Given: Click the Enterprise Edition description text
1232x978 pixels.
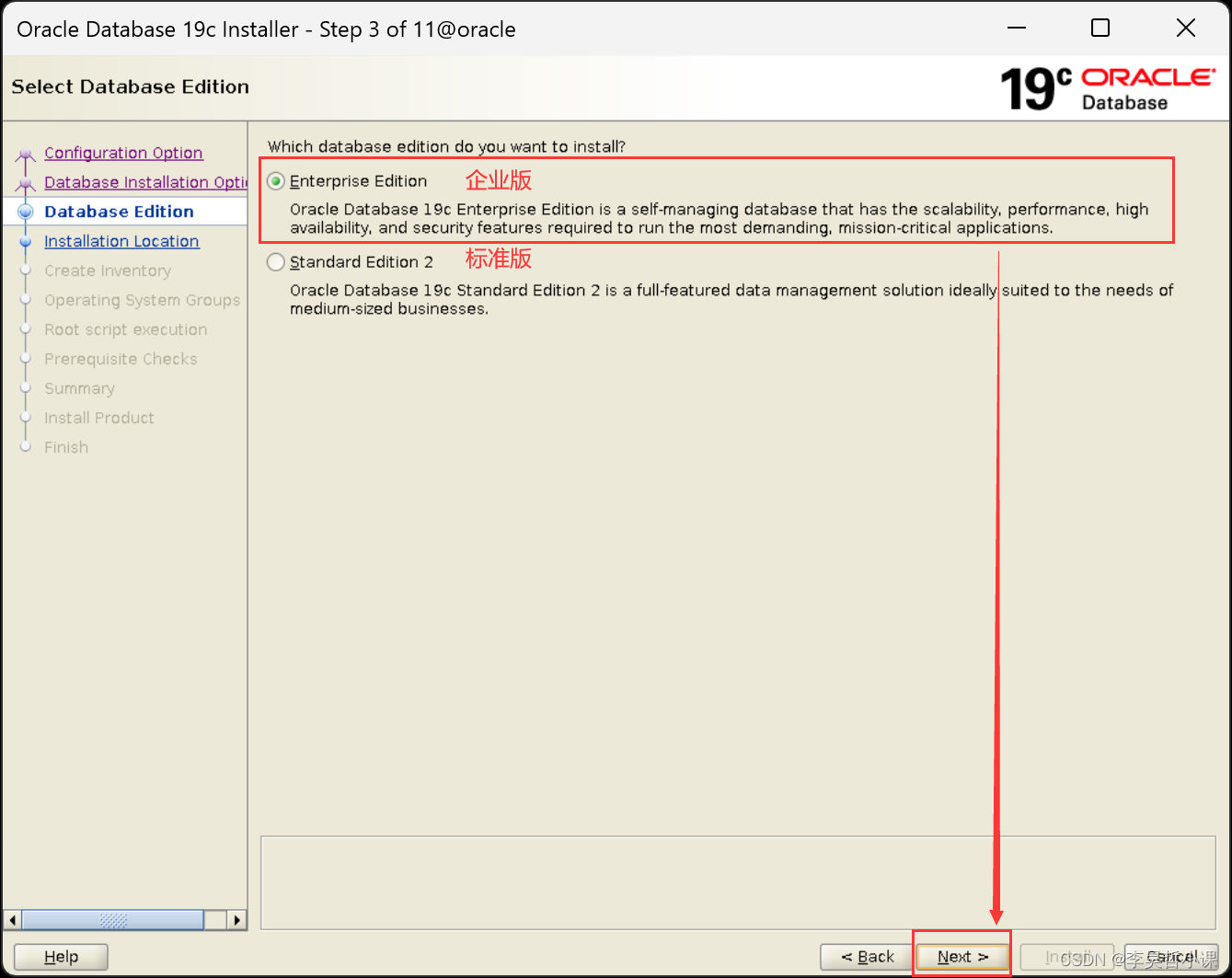Looking at the screenshot, I should pos(720,218).
